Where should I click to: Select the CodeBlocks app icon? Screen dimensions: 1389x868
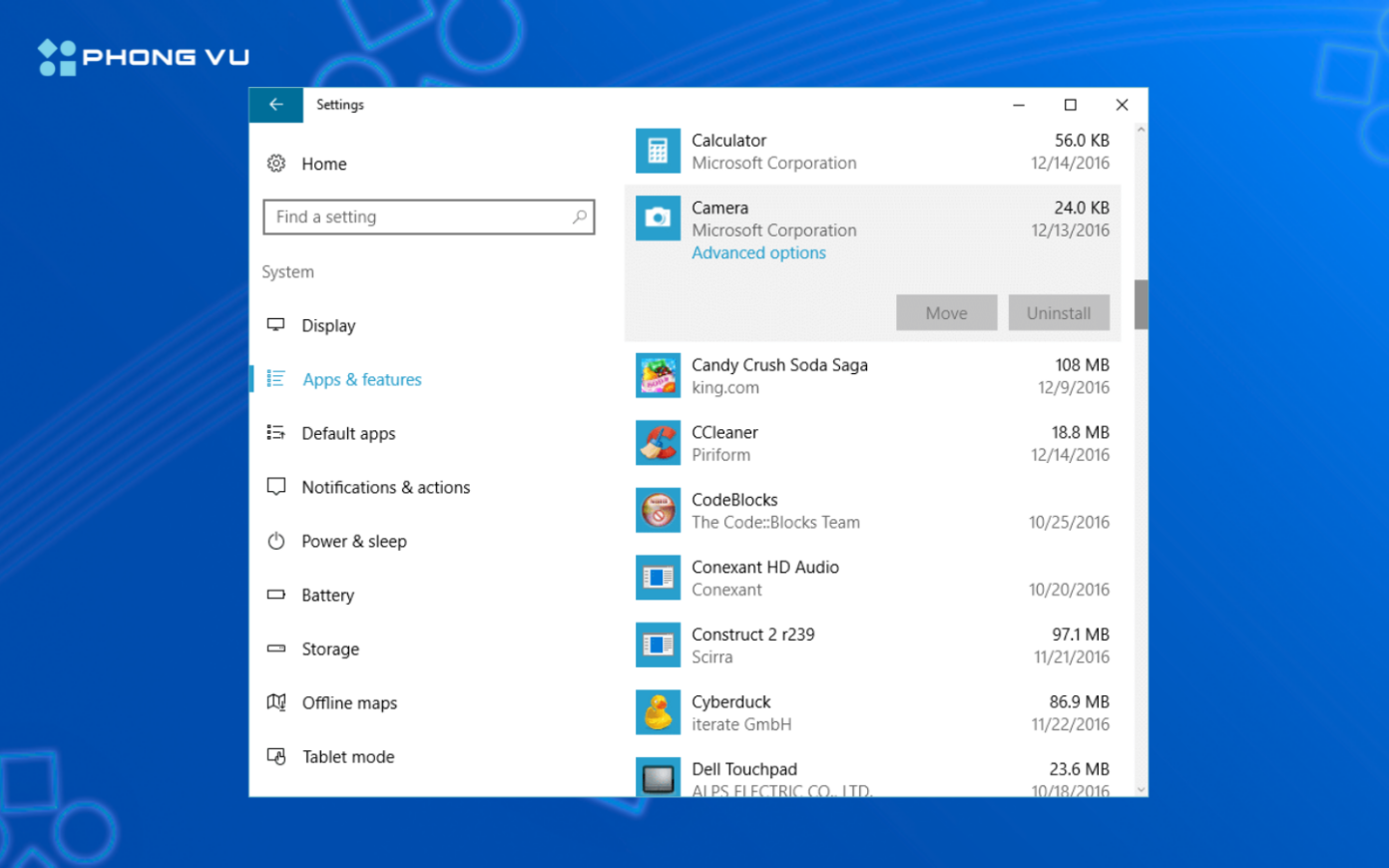(658, 511)
